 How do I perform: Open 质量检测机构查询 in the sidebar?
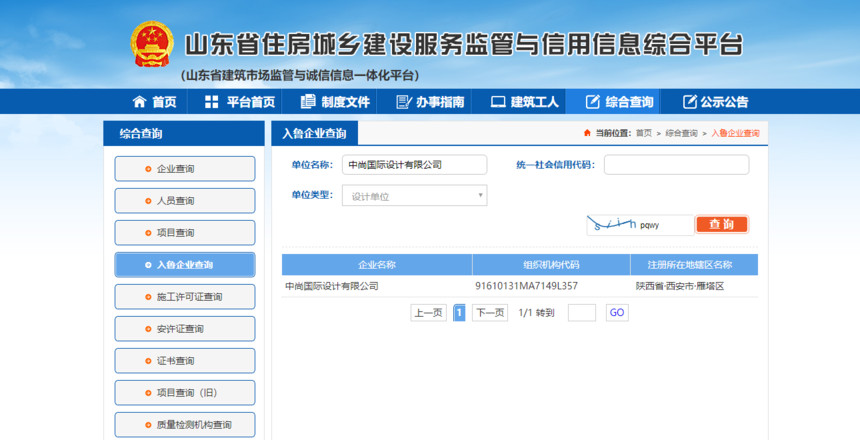coord(185,425)
